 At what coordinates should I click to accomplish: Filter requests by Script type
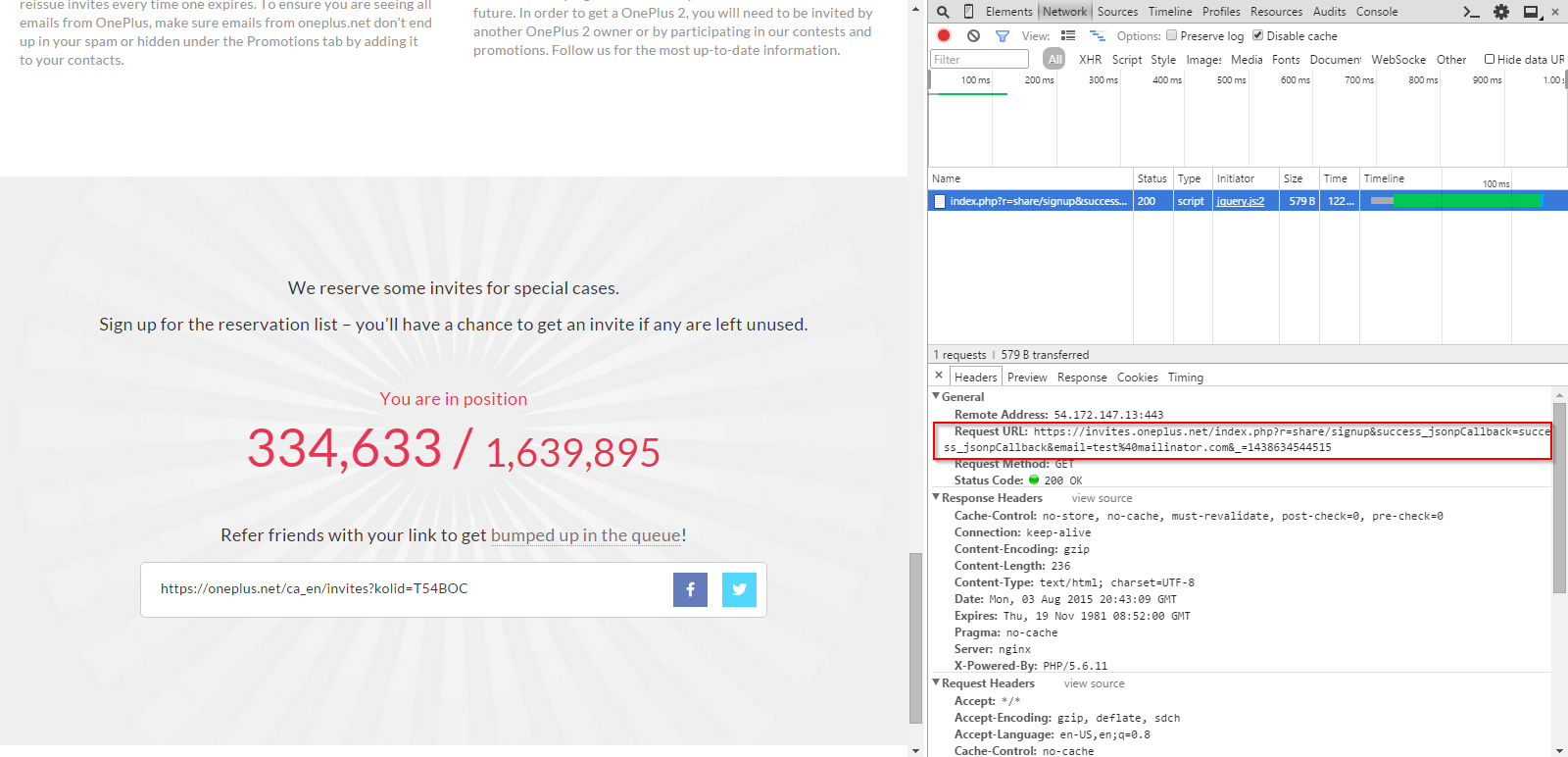pos(1127,60)
